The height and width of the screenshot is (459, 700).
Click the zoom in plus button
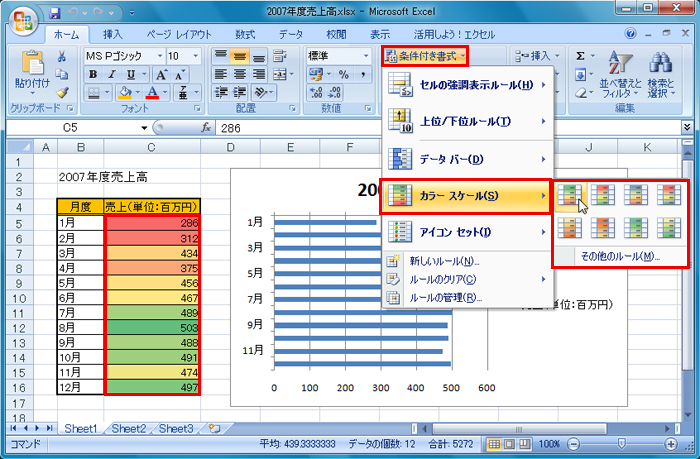(671, 444)
